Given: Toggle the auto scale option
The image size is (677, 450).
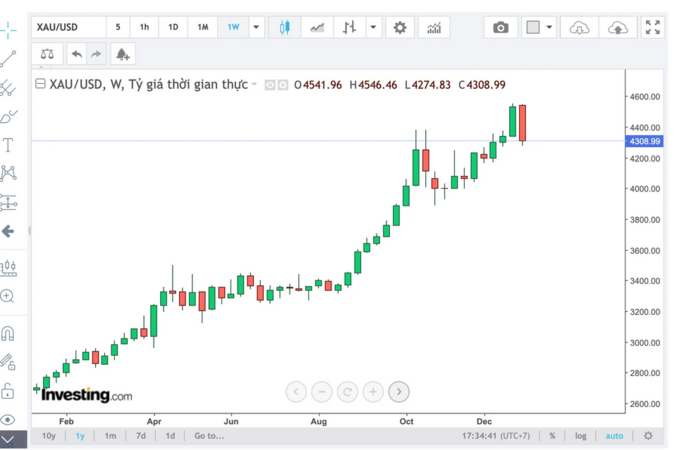Looking at the screenshot, I should (x=614, y=436).
